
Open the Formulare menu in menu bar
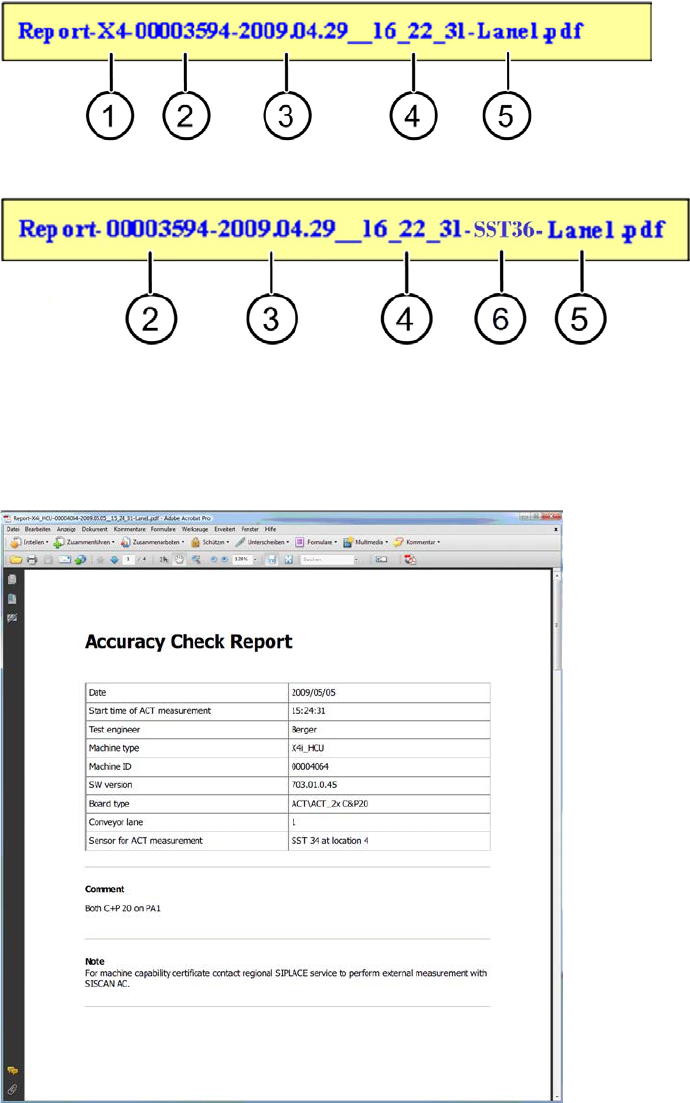tap(163, 529)
